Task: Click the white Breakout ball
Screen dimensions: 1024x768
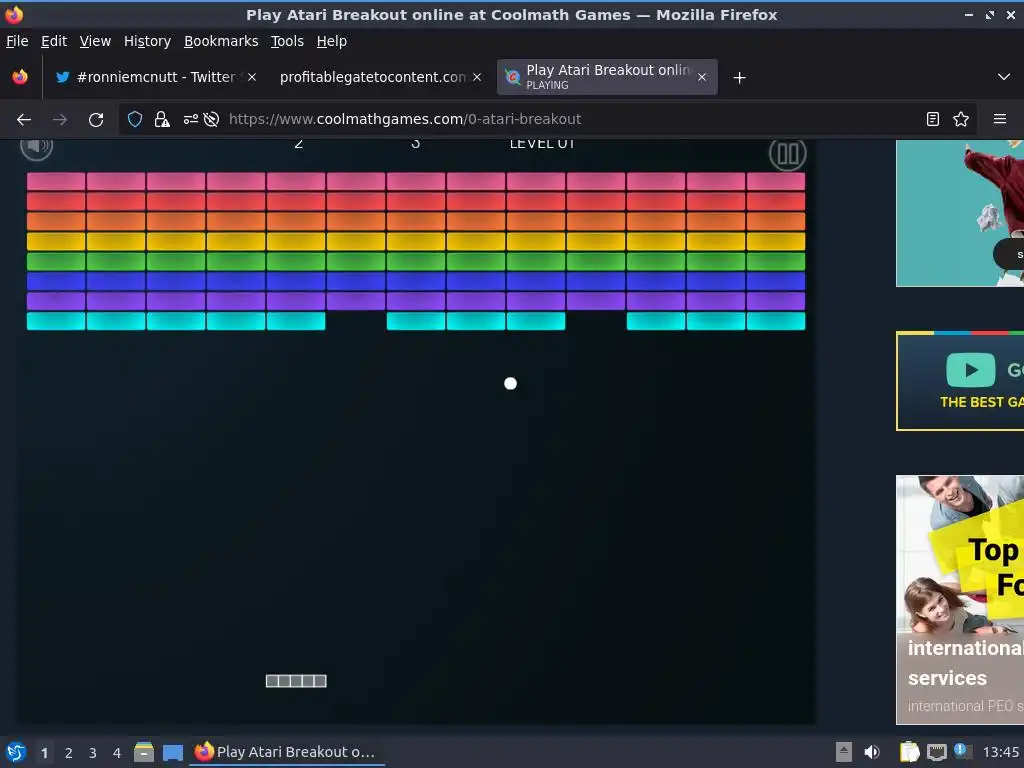Action: pos(511,383)
